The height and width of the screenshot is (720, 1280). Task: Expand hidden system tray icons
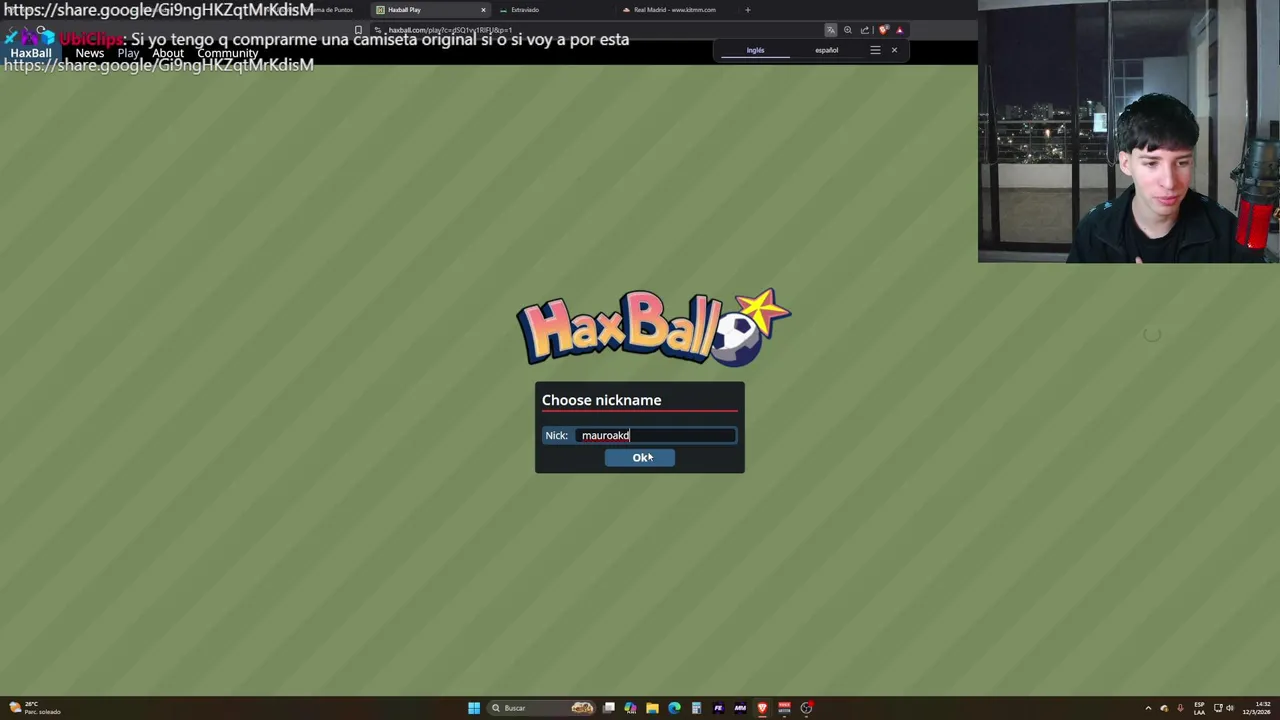click(1148, 708)
